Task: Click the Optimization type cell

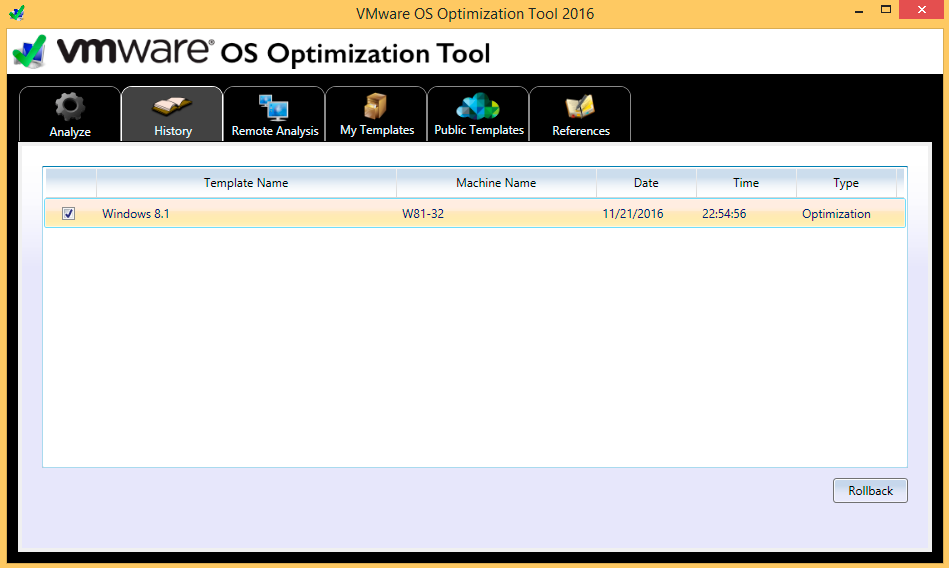Action: click(x=836, y=214)
